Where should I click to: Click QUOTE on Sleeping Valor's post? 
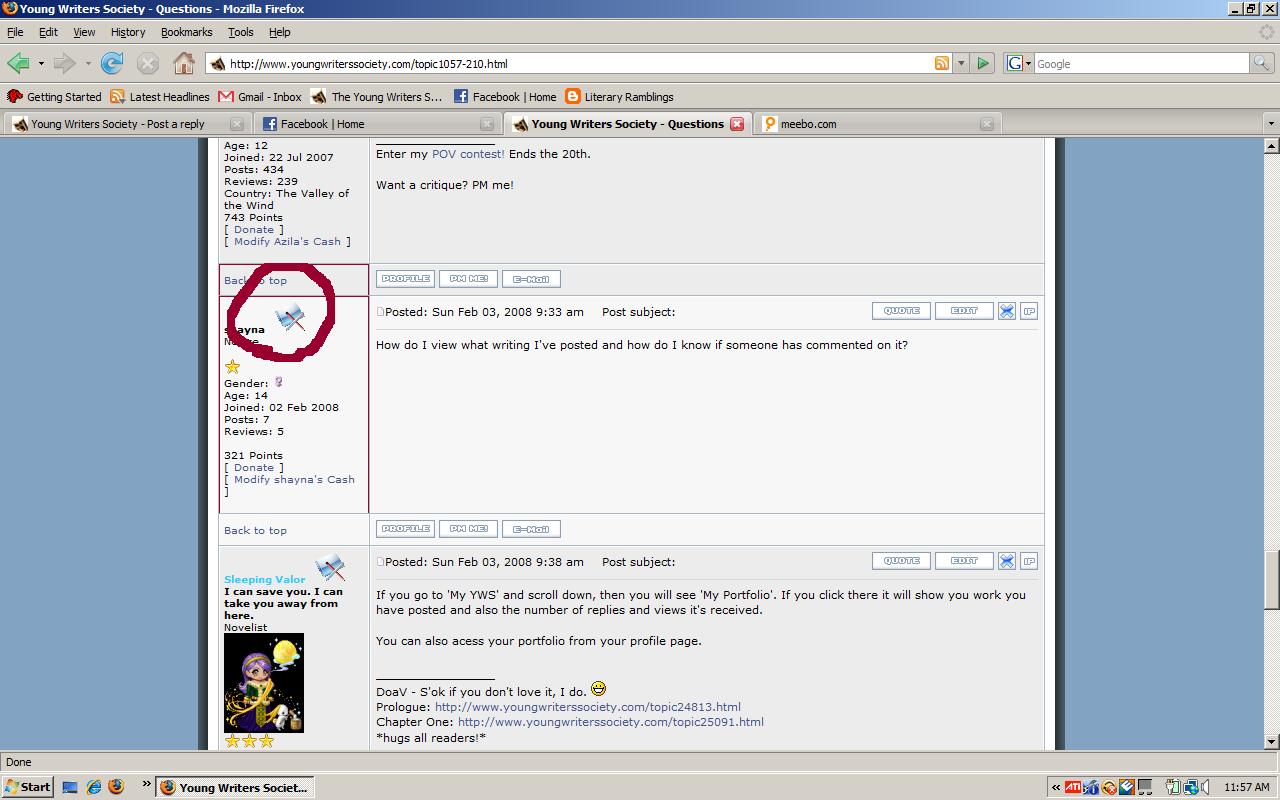[x=901, y=561]
